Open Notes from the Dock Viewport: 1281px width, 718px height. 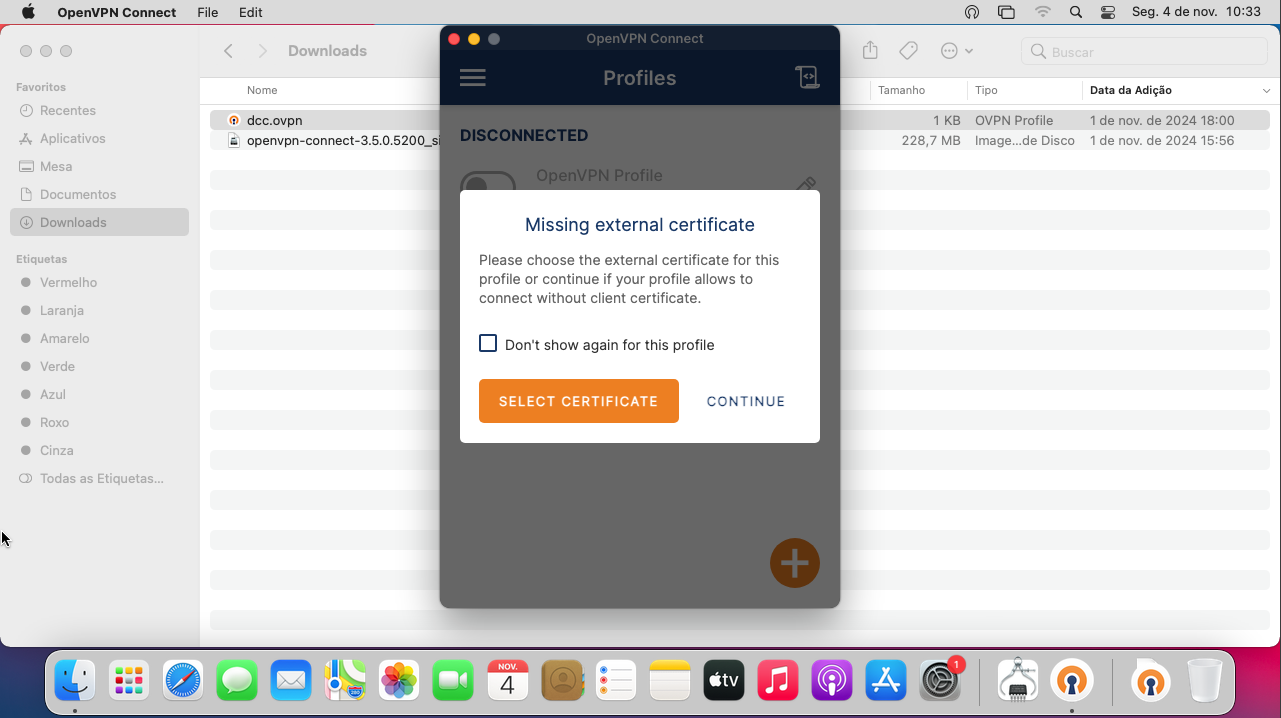670,681
